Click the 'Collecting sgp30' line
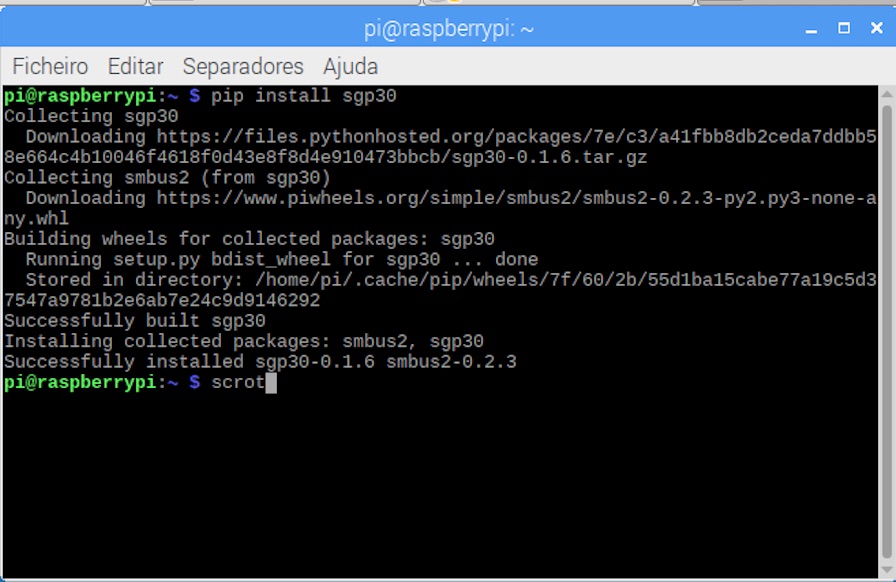 [91, 116]
